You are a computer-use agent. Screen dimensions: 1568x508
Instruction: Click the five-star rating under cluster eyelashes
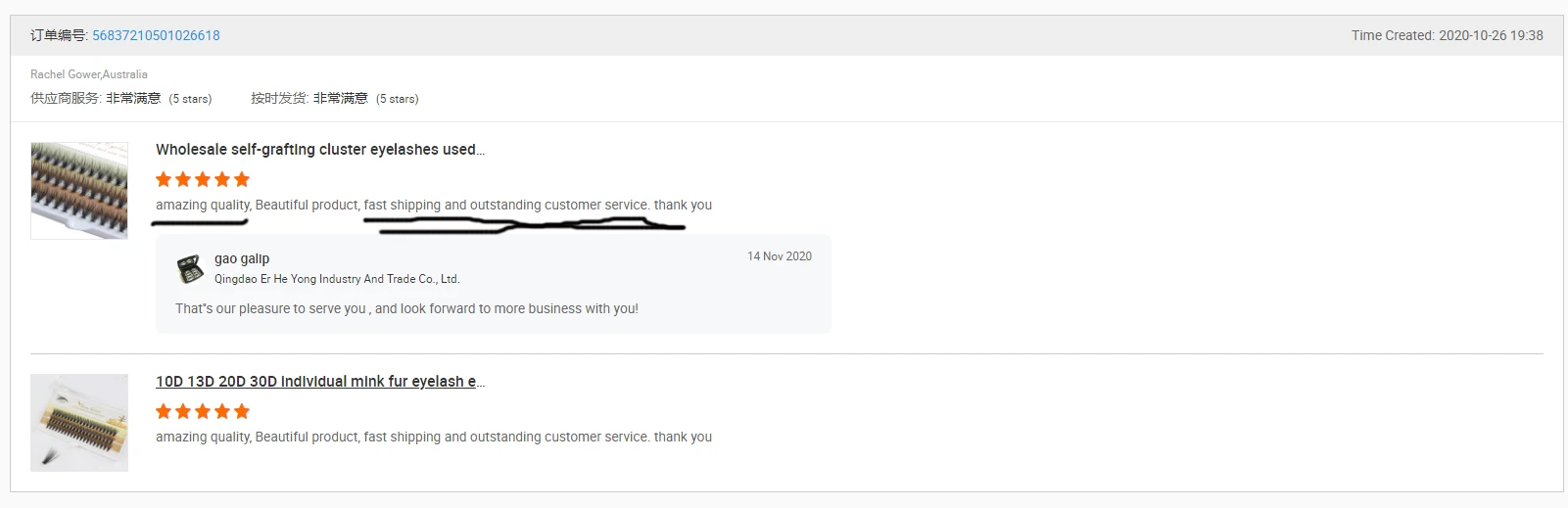[203, 179]
